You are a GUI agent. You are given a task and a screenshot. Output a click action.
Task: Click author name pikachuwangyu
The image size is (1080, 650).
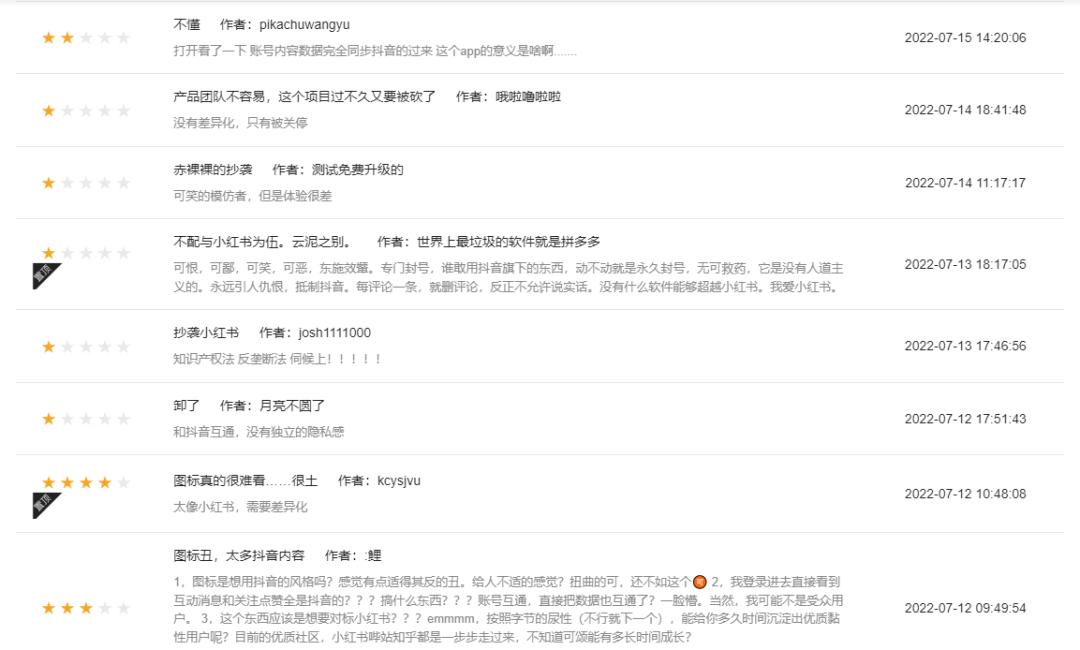(x=304, y=25)
